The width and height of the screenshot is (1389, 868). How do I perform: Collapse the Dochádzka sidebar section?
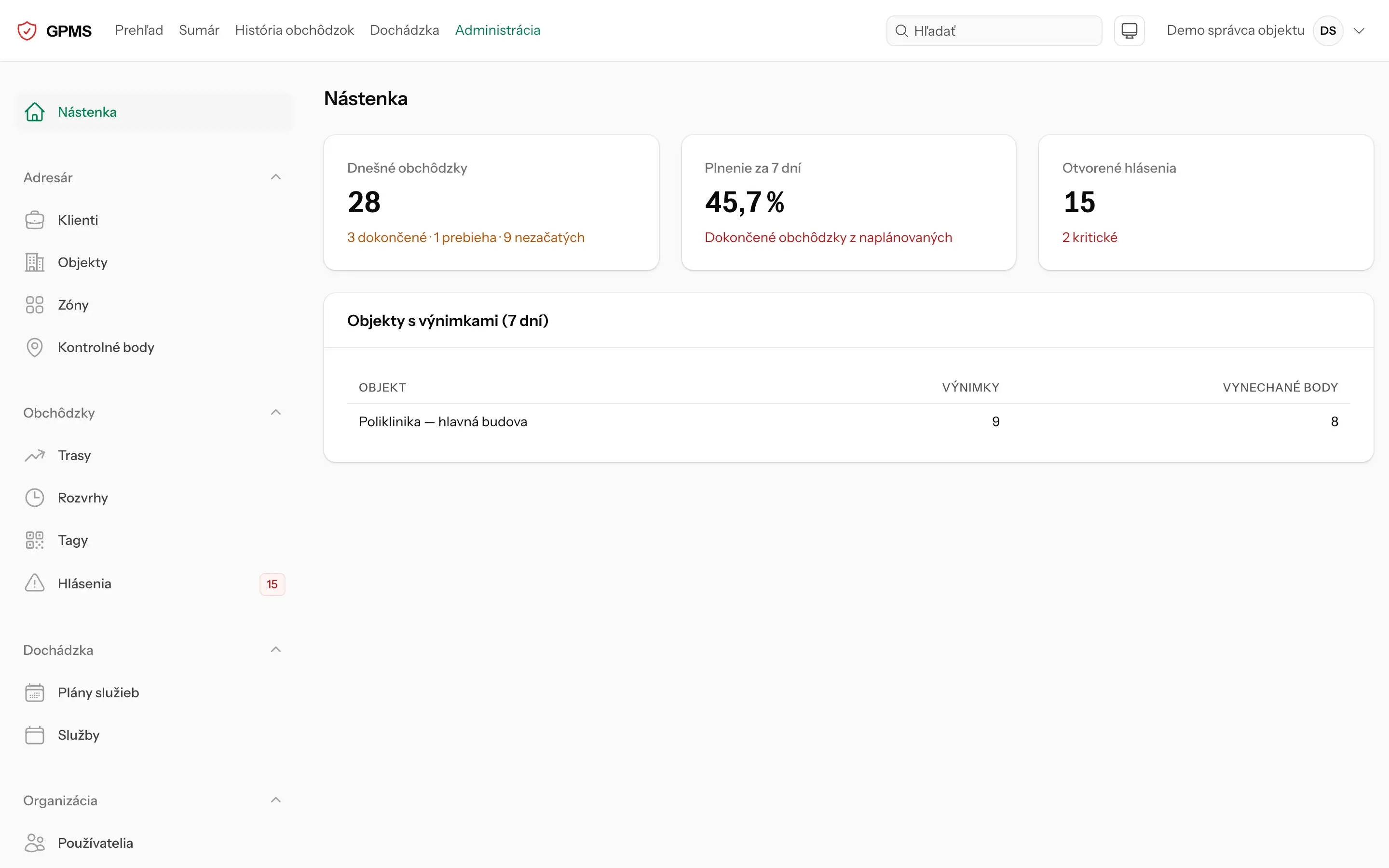[275, 650]
